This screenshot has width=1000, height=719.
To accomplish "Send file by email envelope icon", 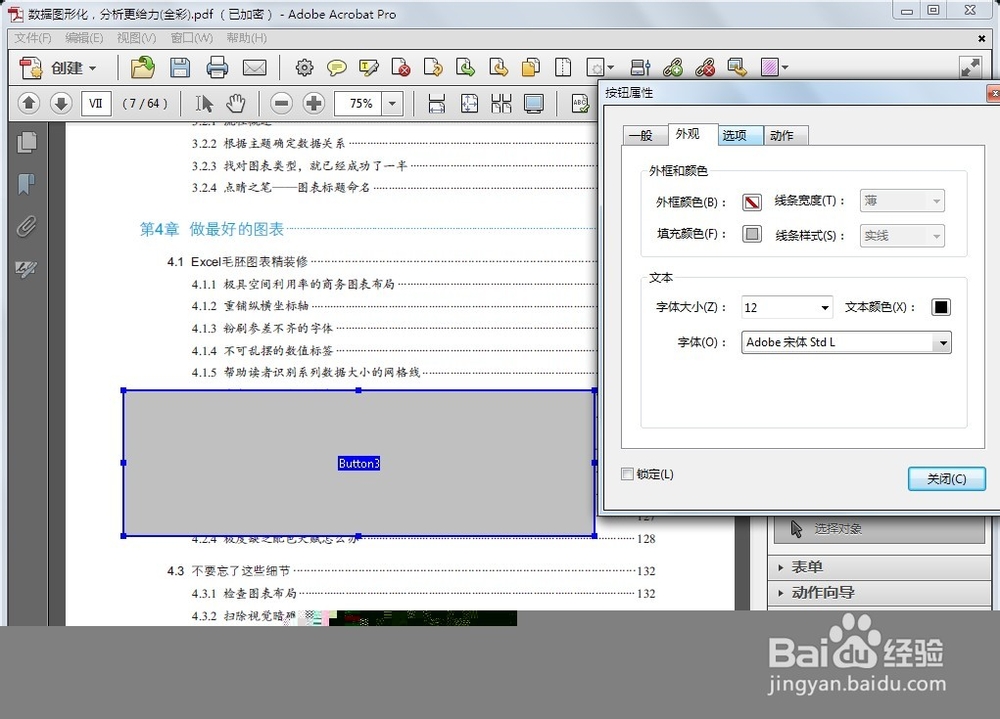I will [x=254, y=68].
